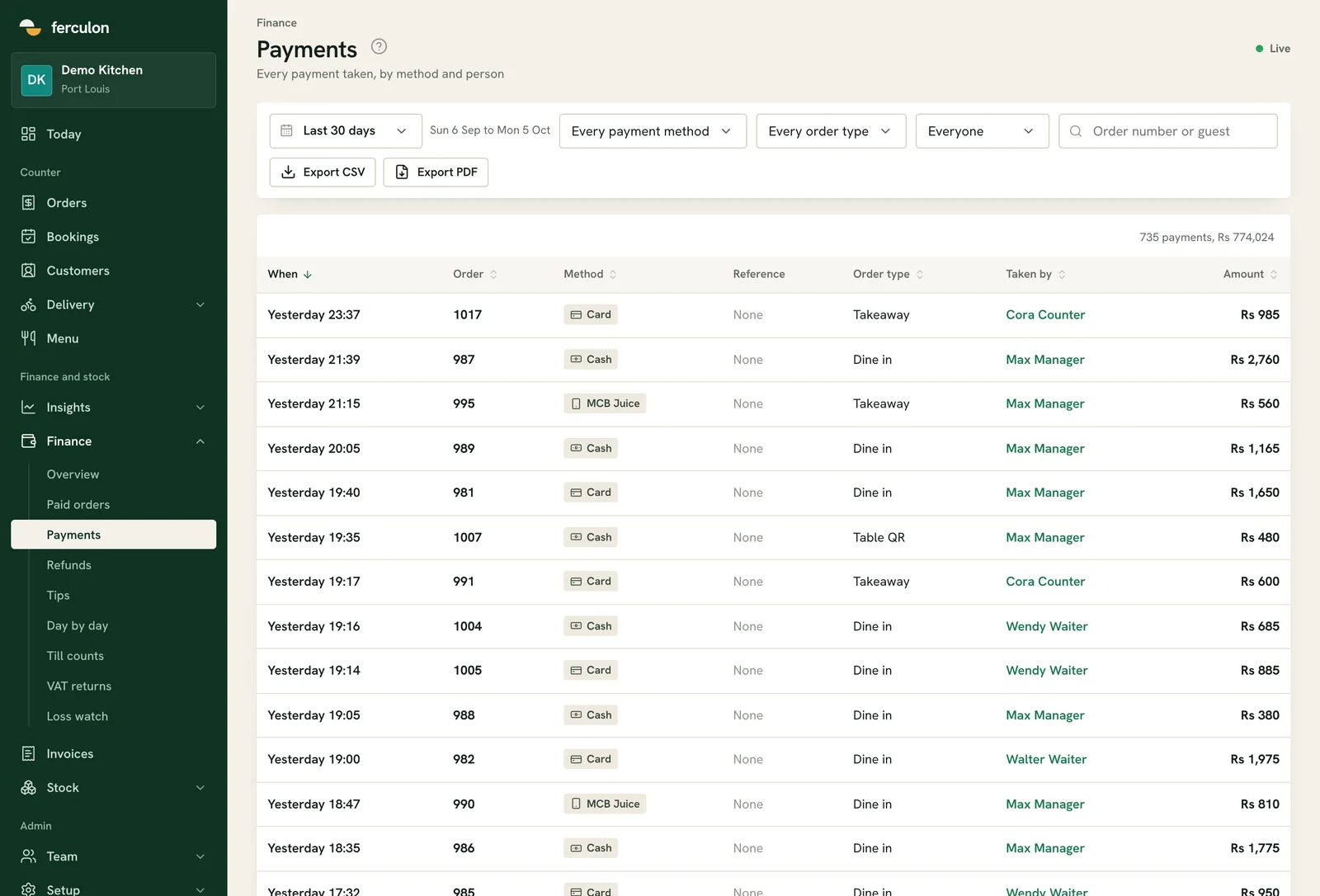Expand the Stock sidebar section chevron
1320x896 pixels.
coord(200,788)
